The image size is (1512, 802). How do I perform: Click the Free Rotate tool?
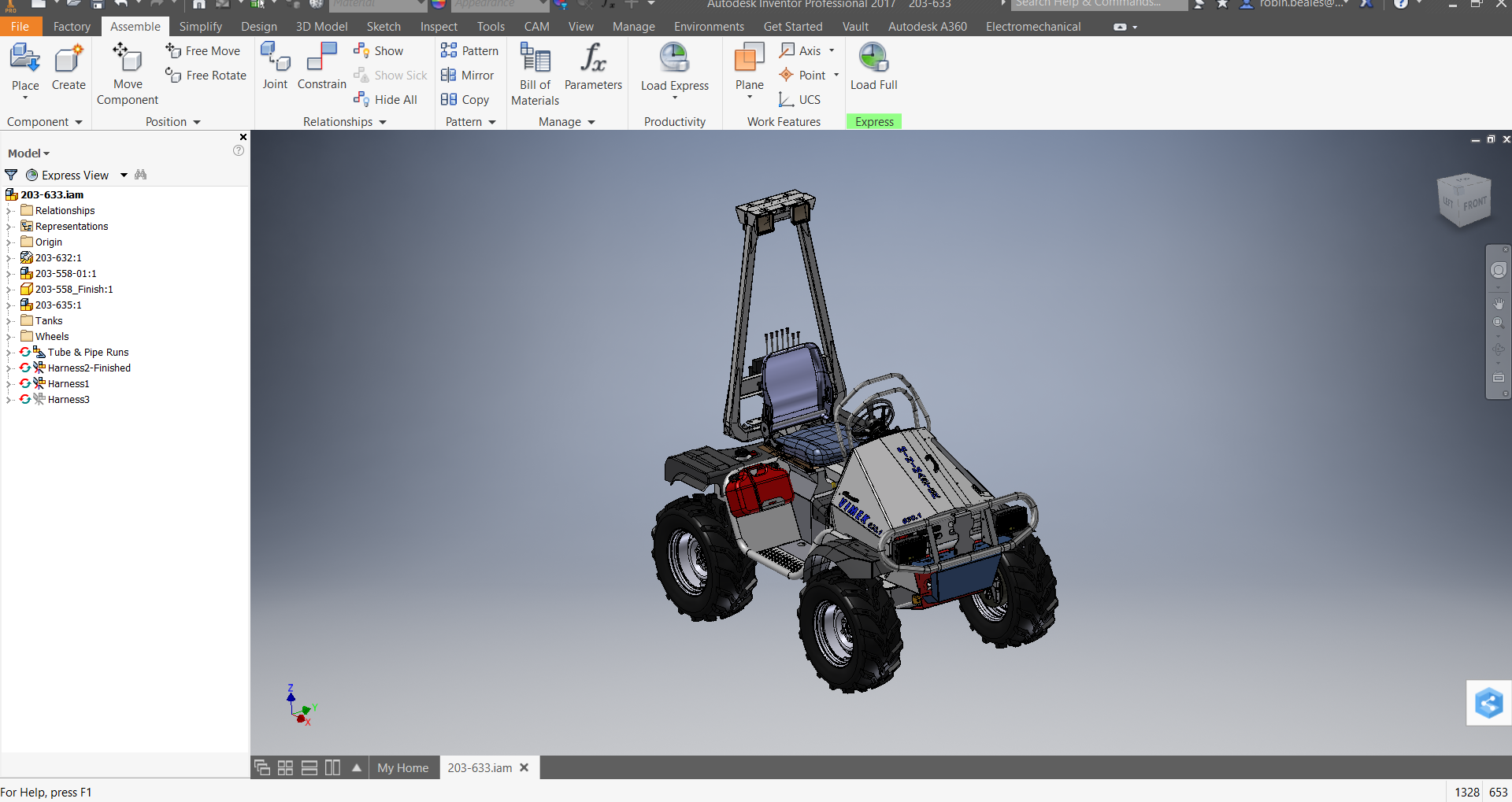(x=206, y=76)
